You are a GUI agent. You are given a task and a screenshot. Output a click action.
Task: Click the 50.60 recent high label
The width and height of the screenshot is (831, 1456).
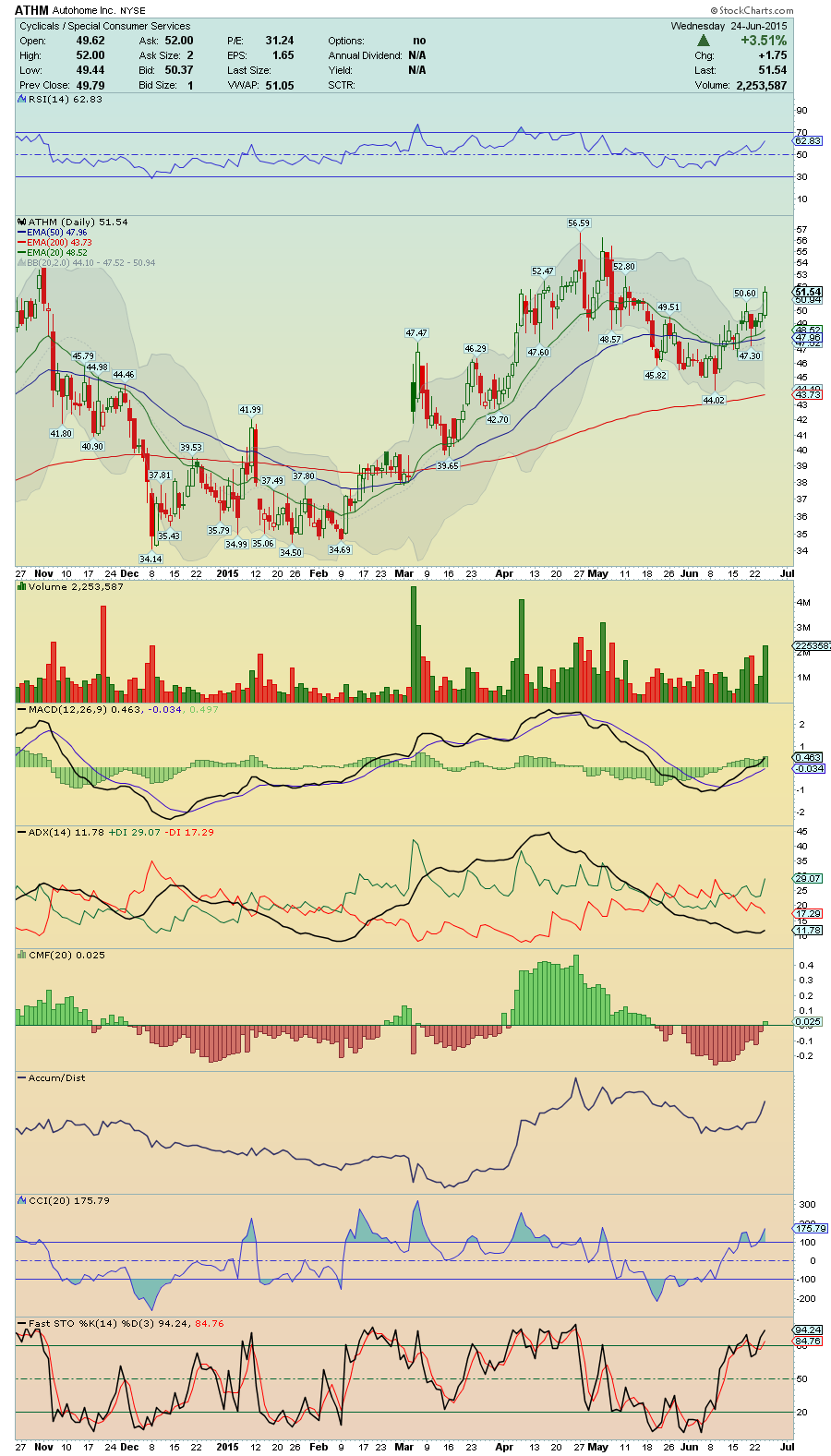coord(745,294)
